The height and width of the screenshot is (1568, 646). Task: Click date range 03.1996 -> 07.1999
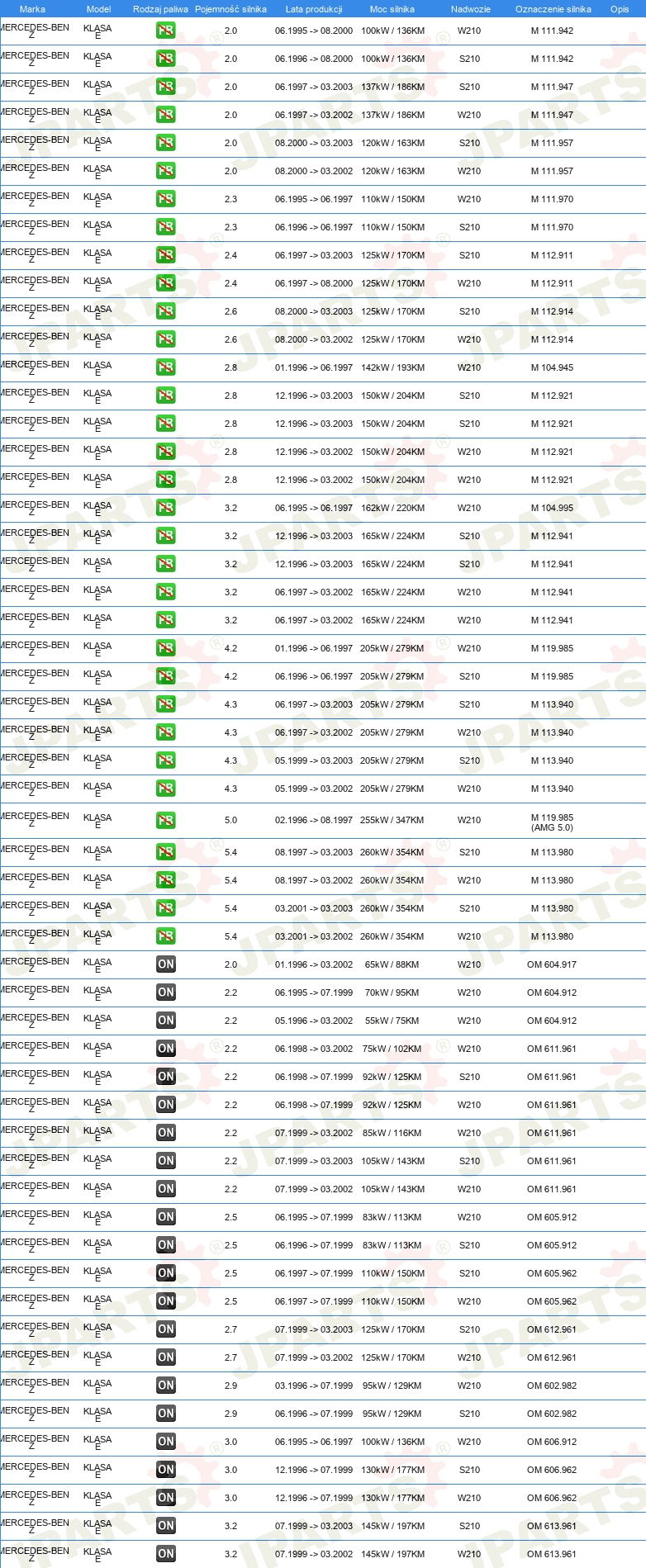[314, 1386]
